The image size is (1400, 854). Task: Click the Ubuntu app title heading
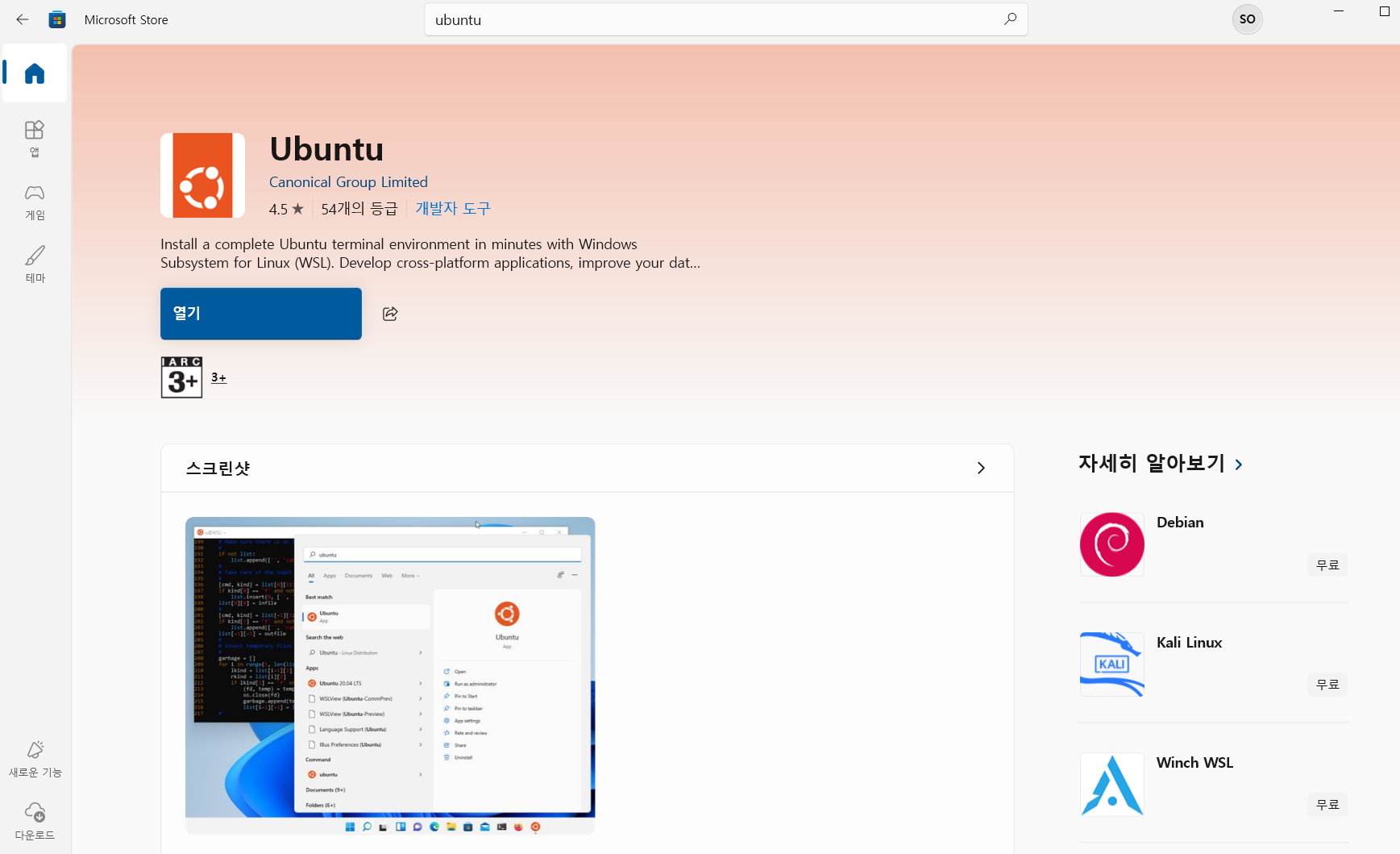(x=326, y=149)
